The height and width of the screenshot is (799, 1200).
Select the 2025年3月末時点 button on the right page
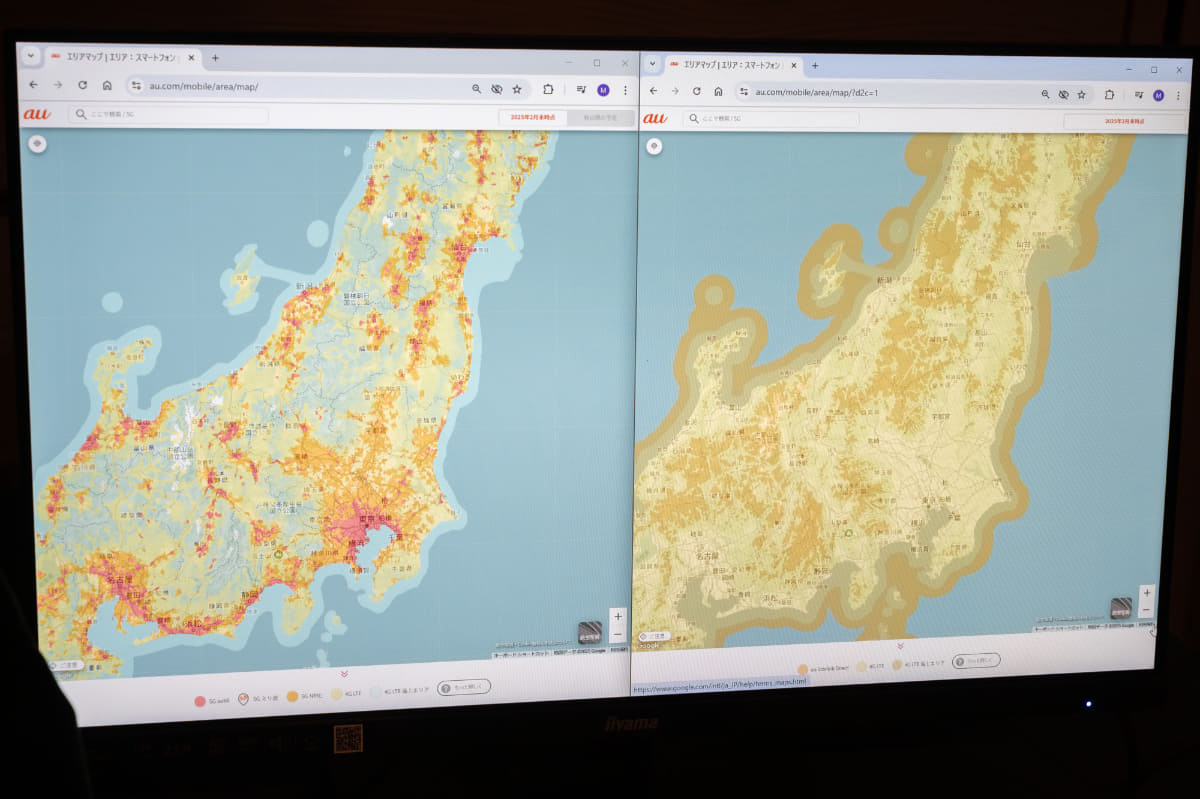tap(1124, 122)
